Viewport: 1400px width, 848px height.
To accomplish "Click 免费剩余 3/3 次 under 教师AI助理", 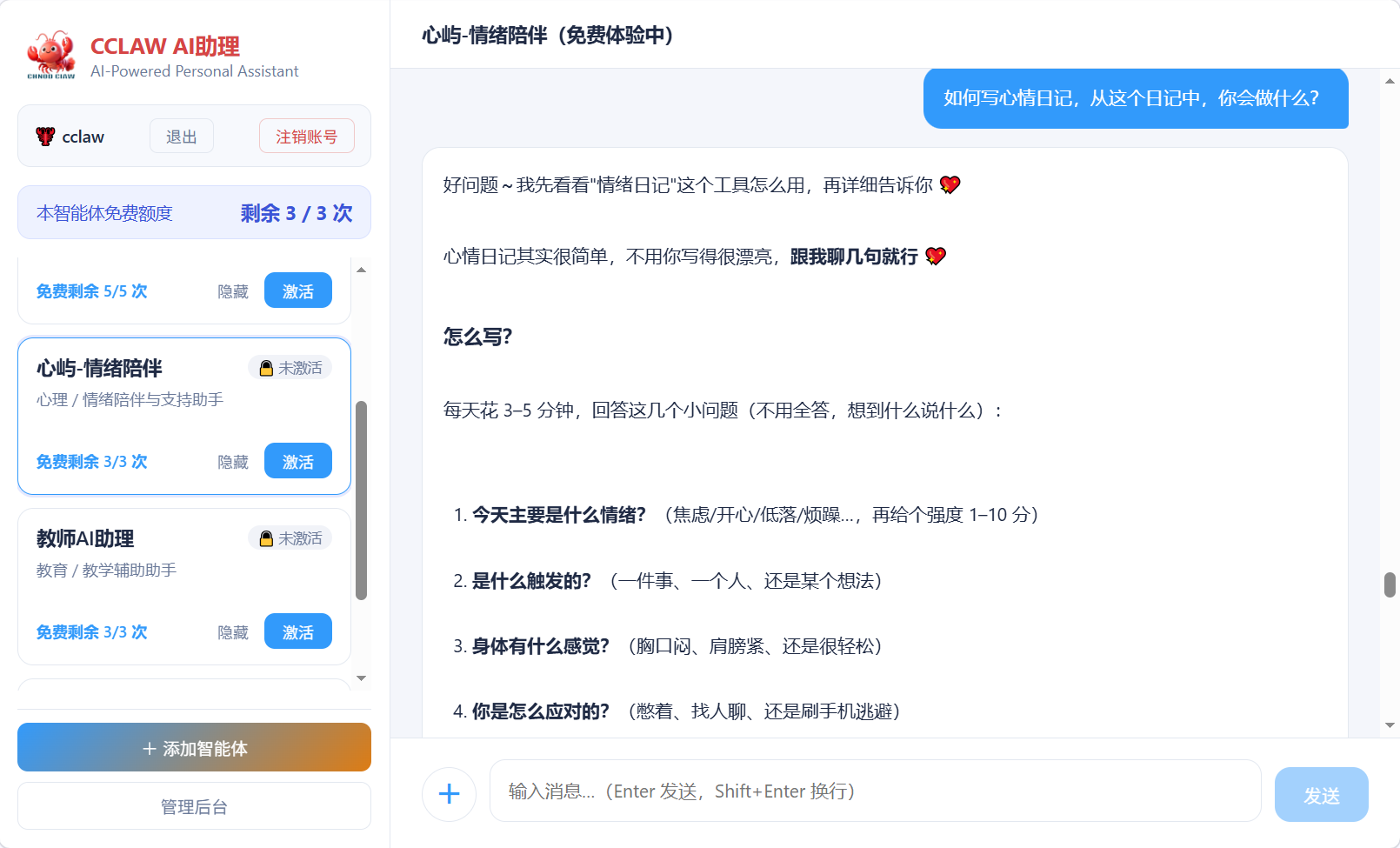I will coord(91,632).
